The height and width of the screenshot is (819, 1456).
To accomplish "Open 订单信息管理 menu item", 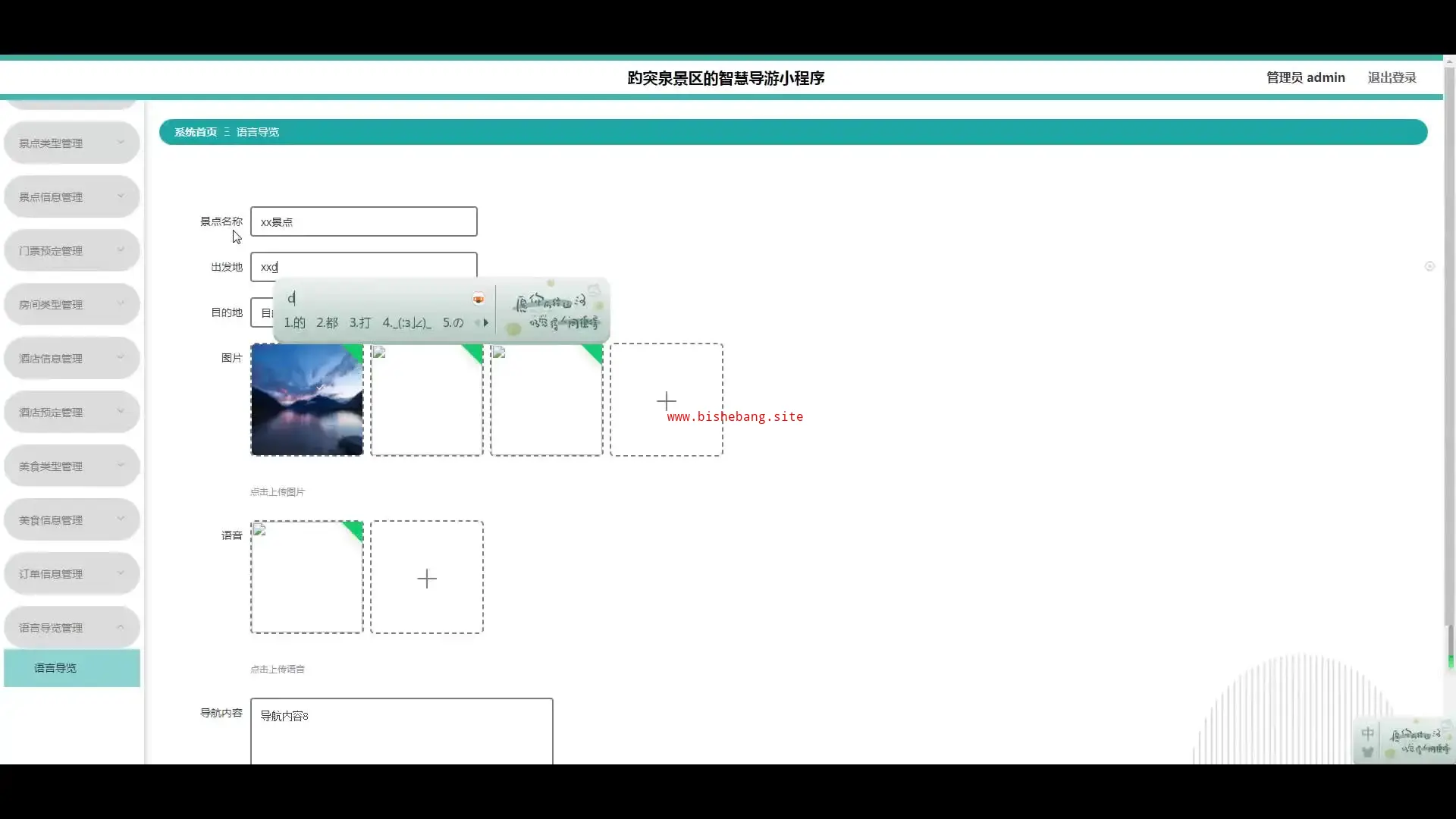I will point(71,573).
